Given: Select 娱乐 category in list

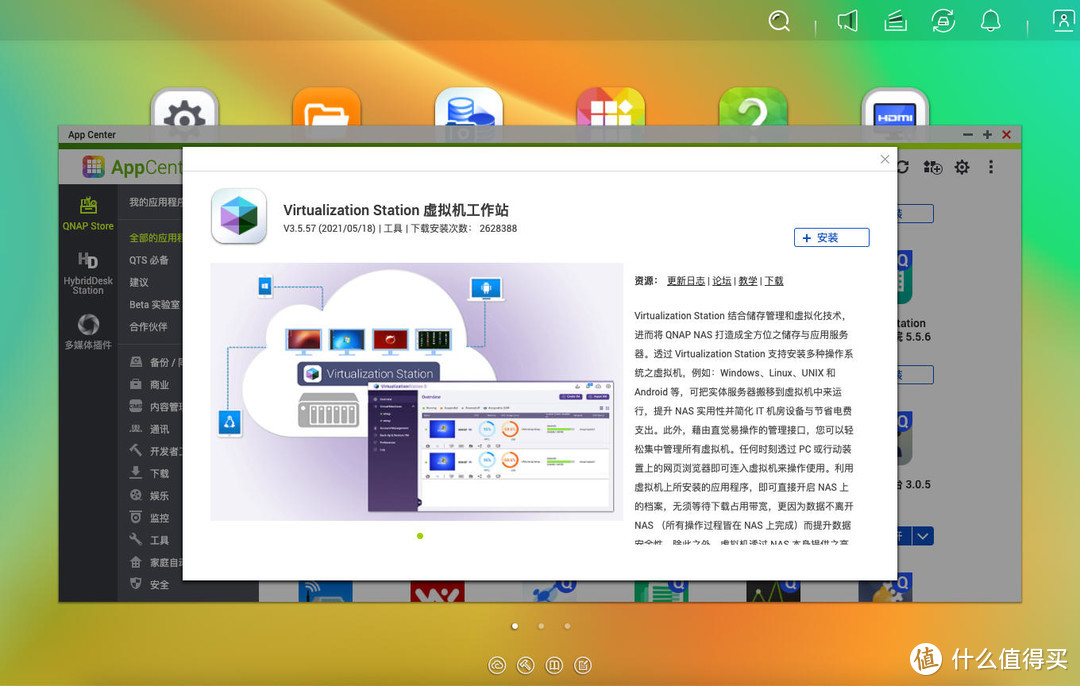Looking at the screenshot, I should coord(149,496).
